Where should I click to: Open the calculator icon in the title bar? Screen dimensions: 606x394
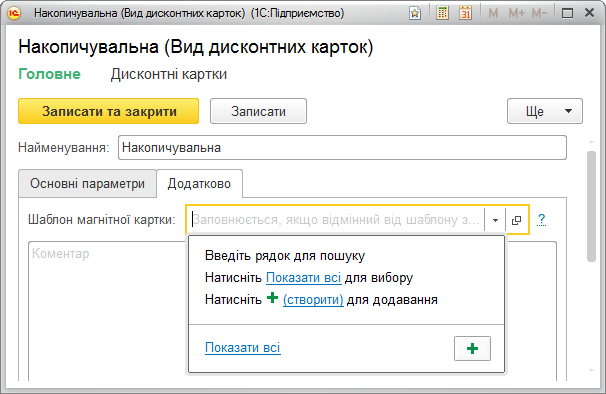pyautogui.click(x=442, y=13)
